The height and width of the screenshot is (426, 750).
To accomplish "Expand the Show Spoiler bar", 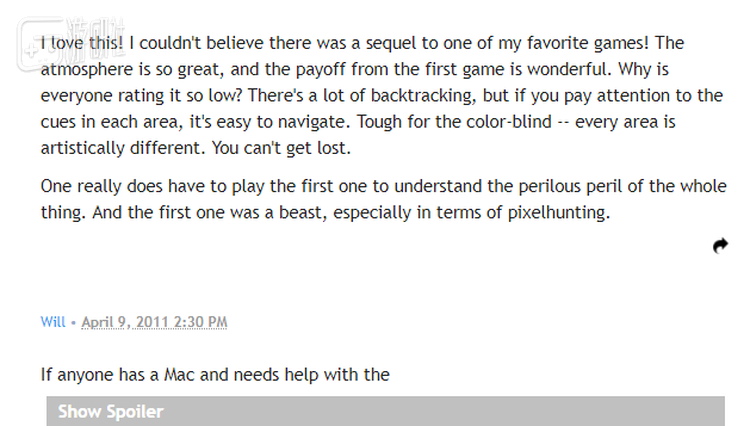I will (385, 411).
